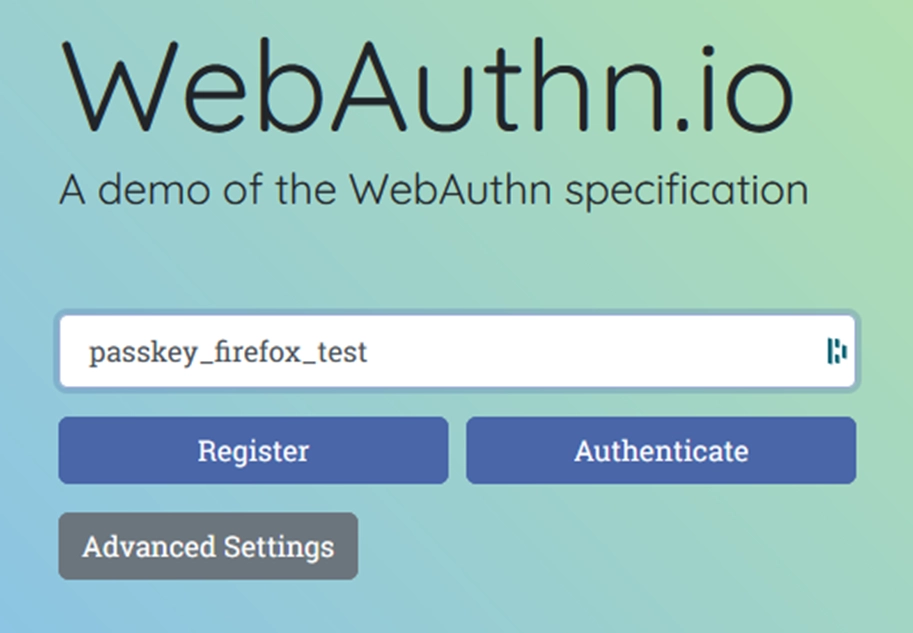This screenshot has height=633, width=913.
Task: Click the Dashlane autofill icon in username field
Action: [836, 351]
